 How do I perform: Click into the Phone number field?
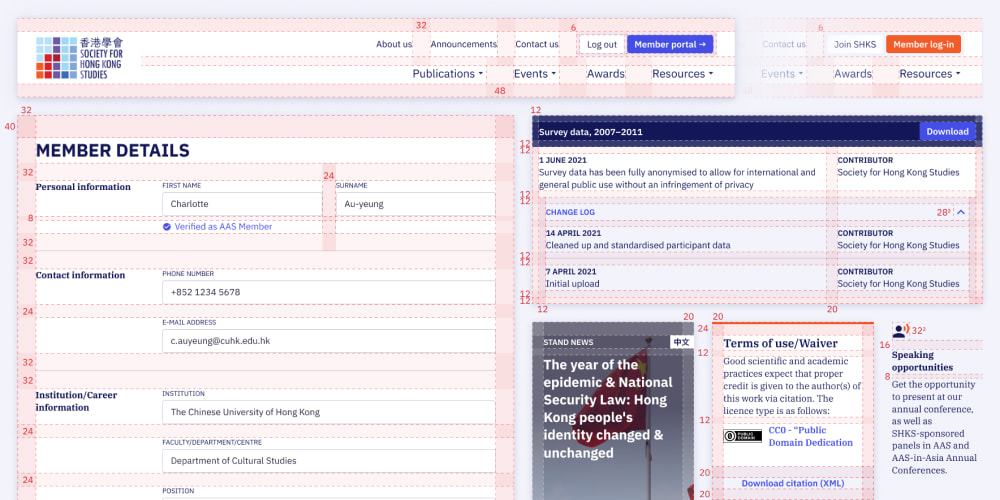[x=328, y=292]
